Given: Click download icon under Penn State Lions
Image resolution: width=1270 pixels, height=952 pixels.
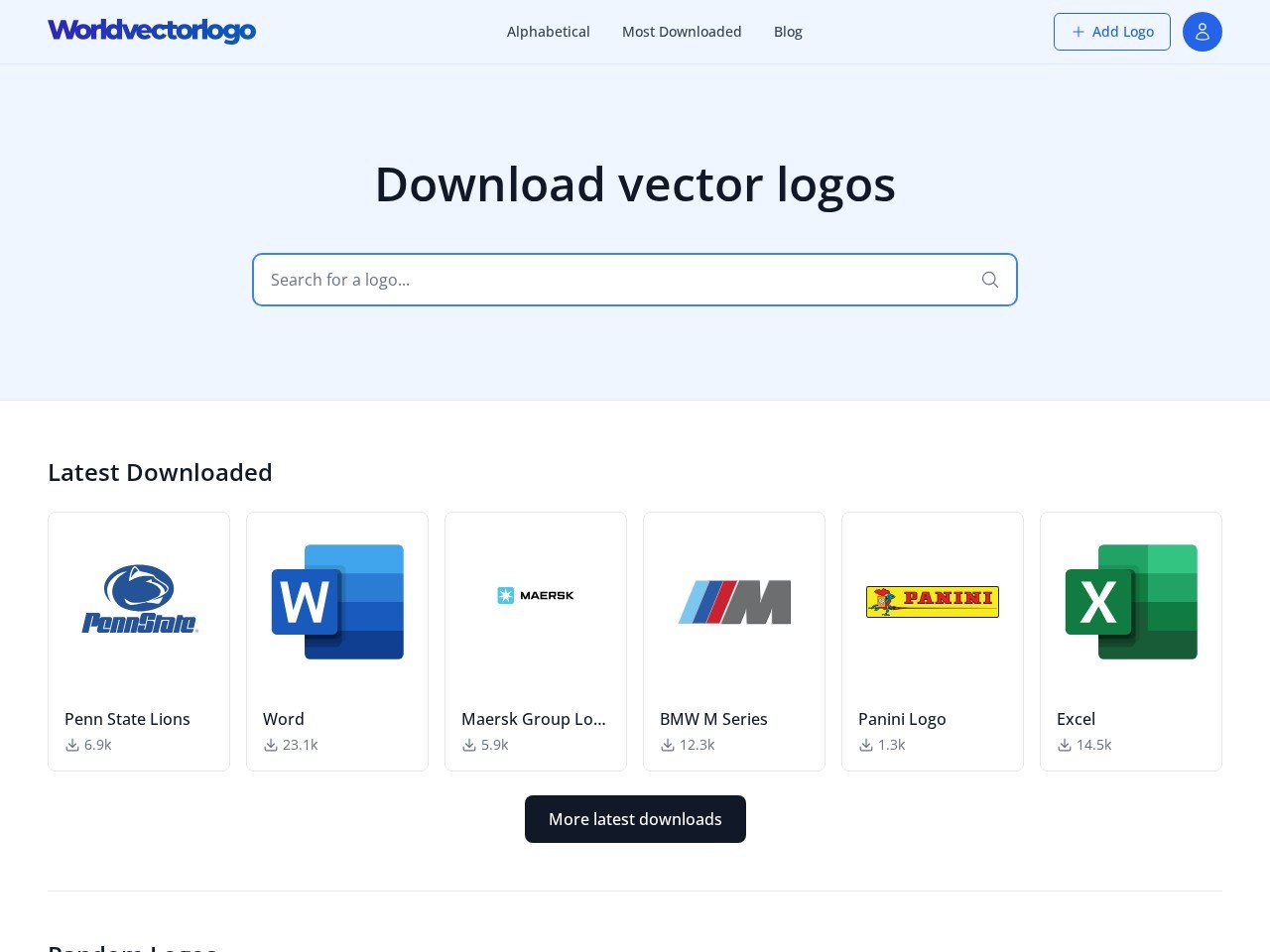Looking at the screenshot, I should (x=72, y=745).
